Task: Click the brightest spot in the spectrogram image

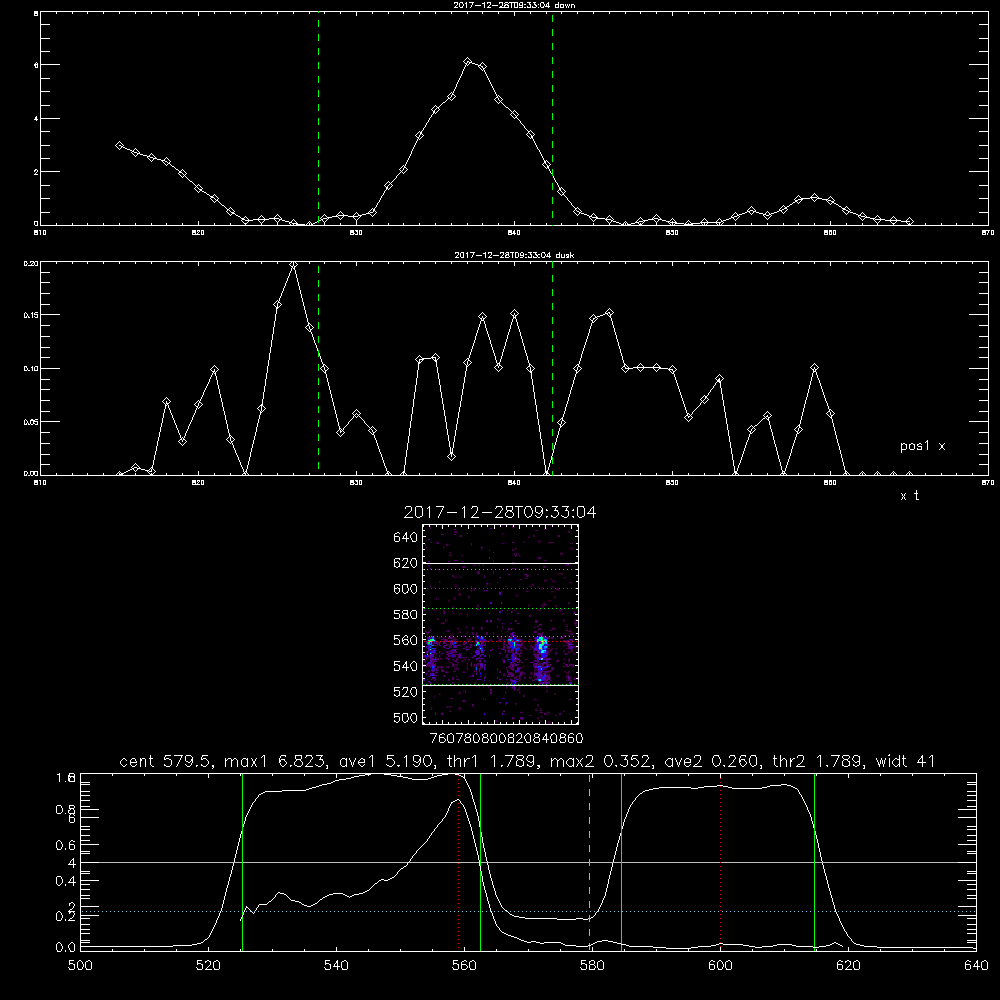Action: [542, 645]
